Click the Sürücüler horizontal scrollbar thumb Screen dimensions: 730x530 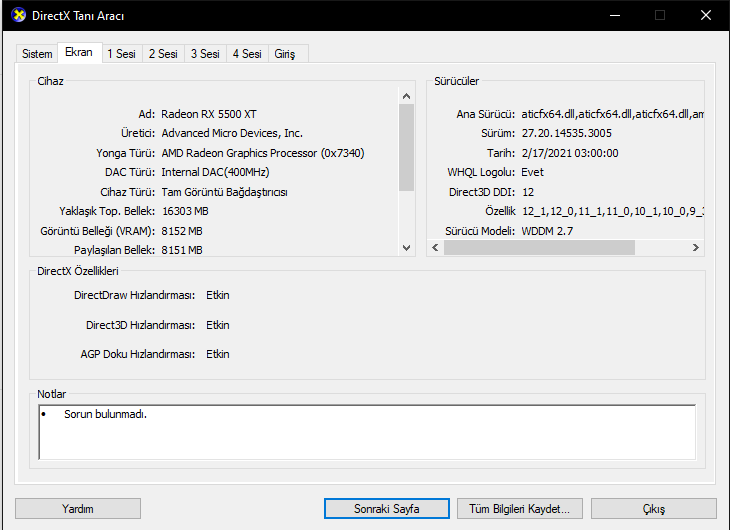click(x=539, y=247)
